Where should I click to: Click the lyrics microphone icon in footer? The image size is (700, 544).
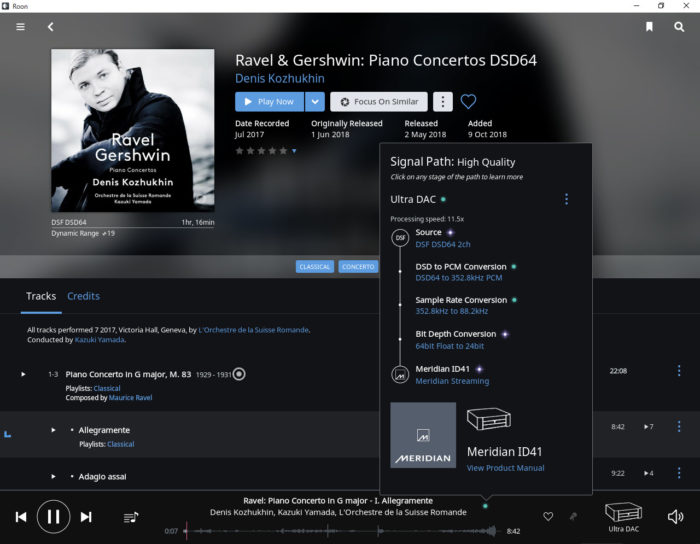pyautogui.click(x=573, y=516)
